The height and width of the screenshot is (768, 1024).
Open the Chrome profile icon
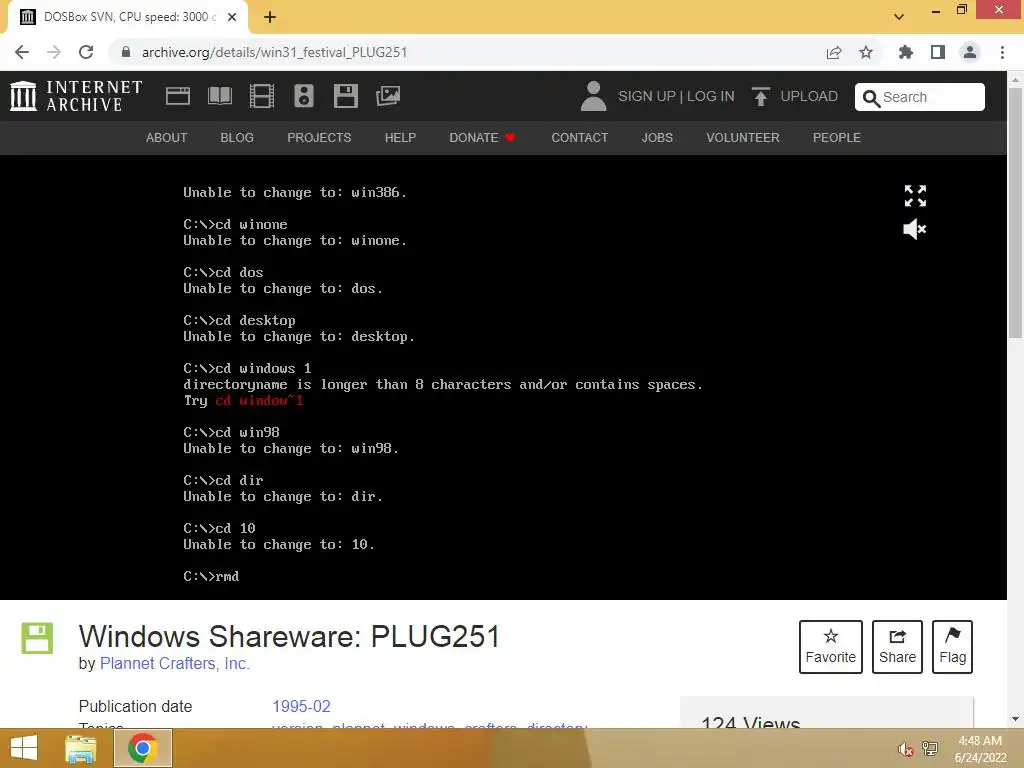tap(970, 52)
